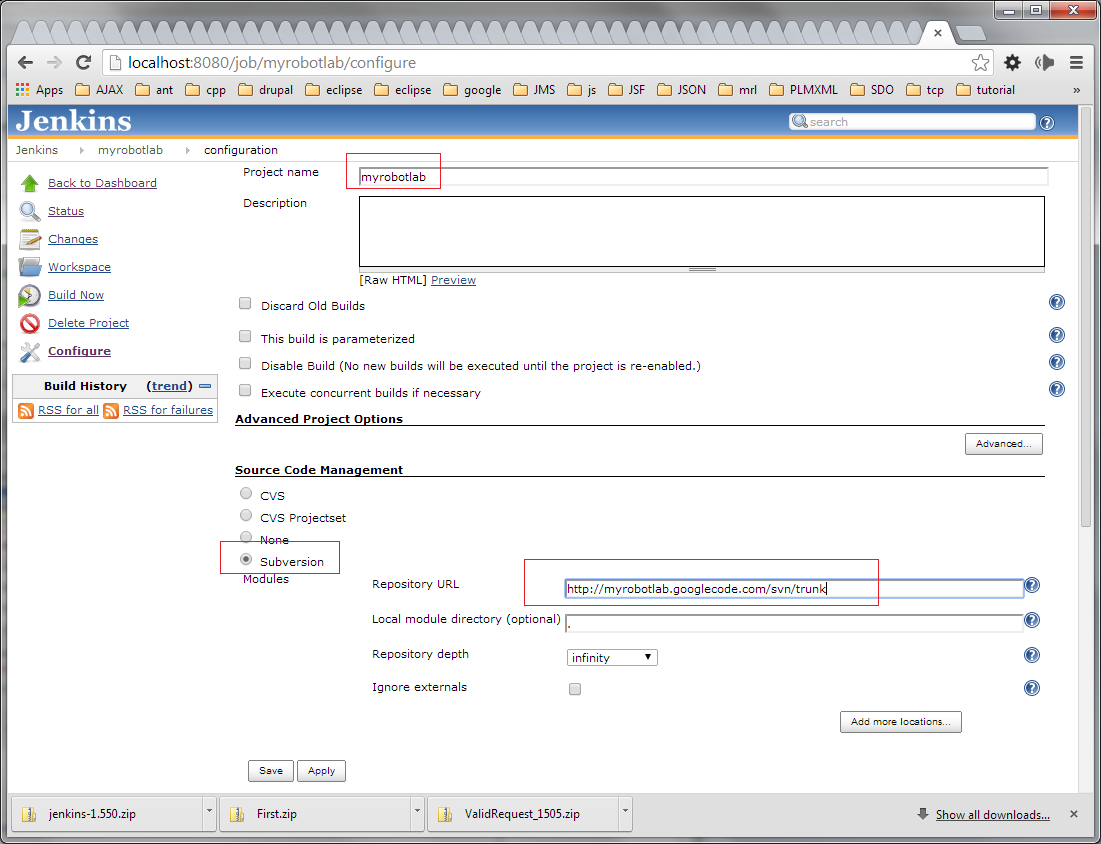Screen dimensions: 1101x844
Task: Select the None source control option
Action: coord(246,537)
